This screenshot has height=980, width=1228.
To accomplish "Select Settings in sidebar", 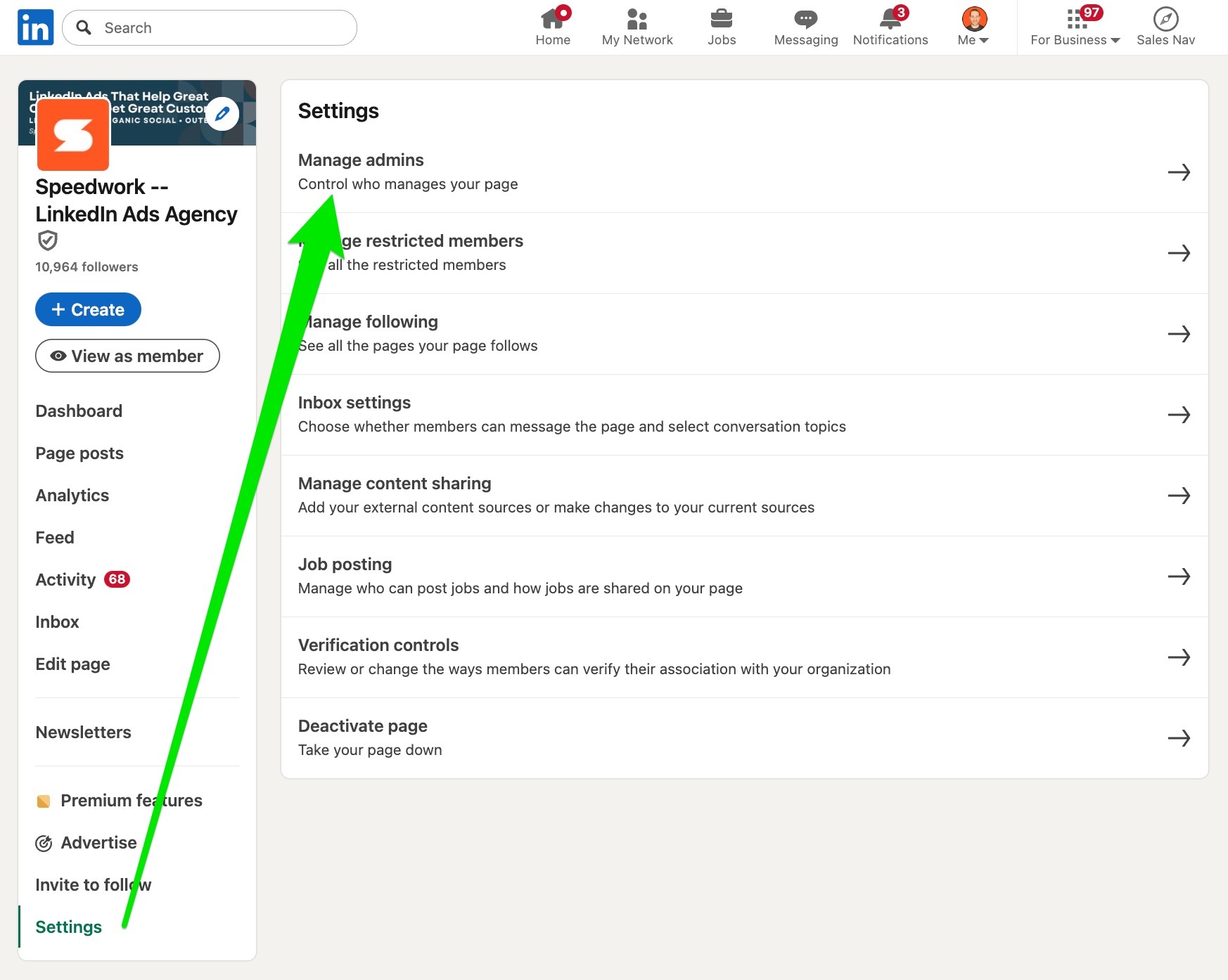I will pos(68,927).
